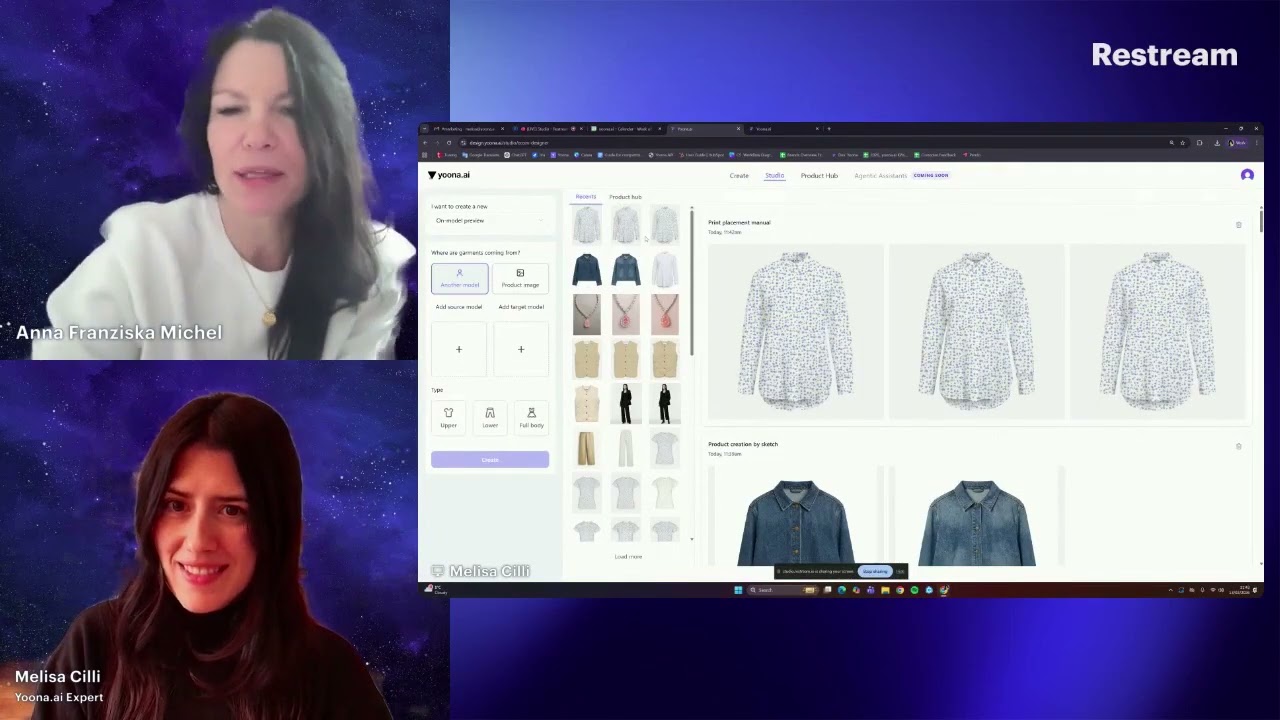Click the browser back arrow
The image size is (1280, 720).
pyautogui.click(x=425, y=143)
